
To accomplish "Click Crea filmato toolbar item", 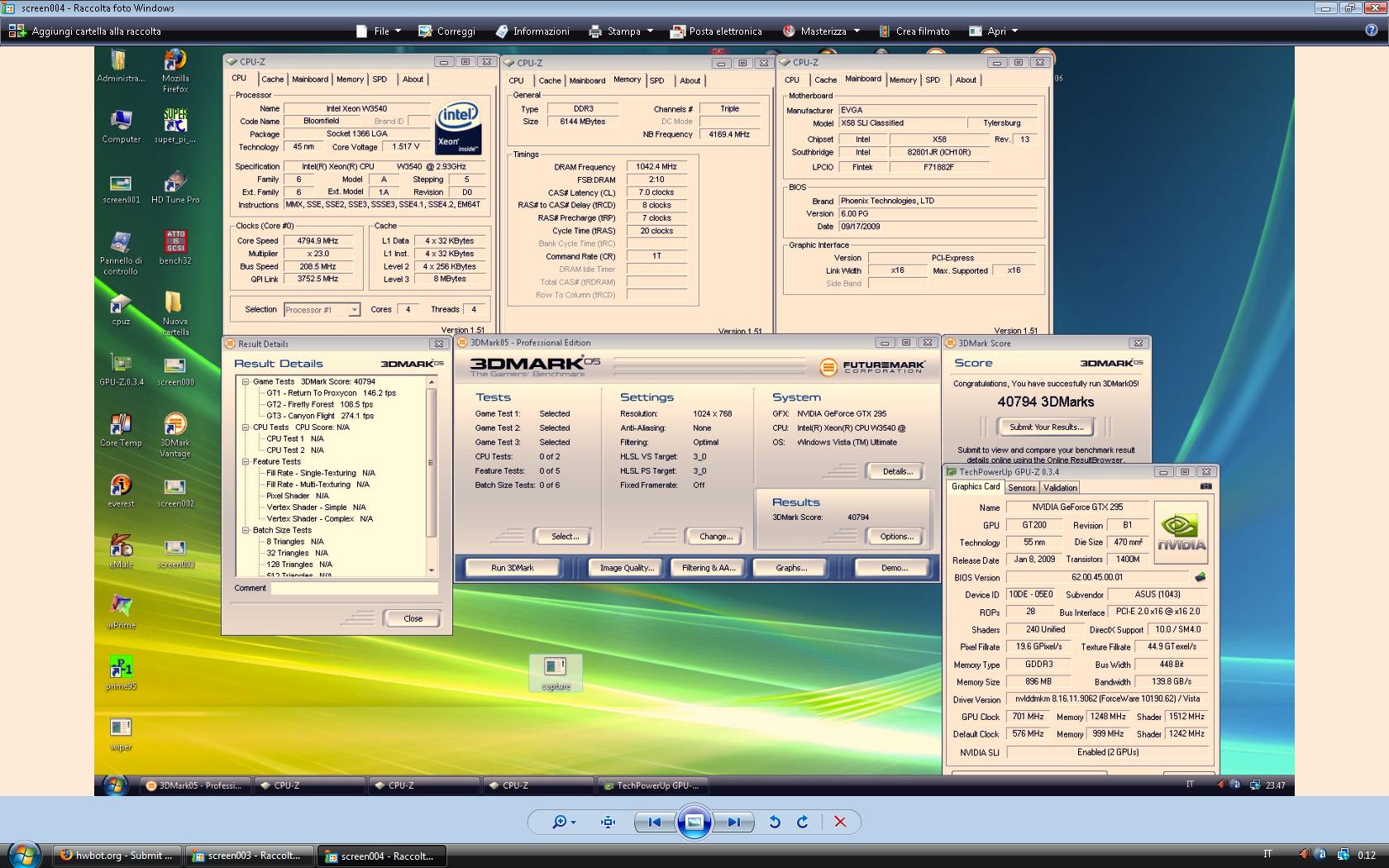I will click(x=914, y=31).
